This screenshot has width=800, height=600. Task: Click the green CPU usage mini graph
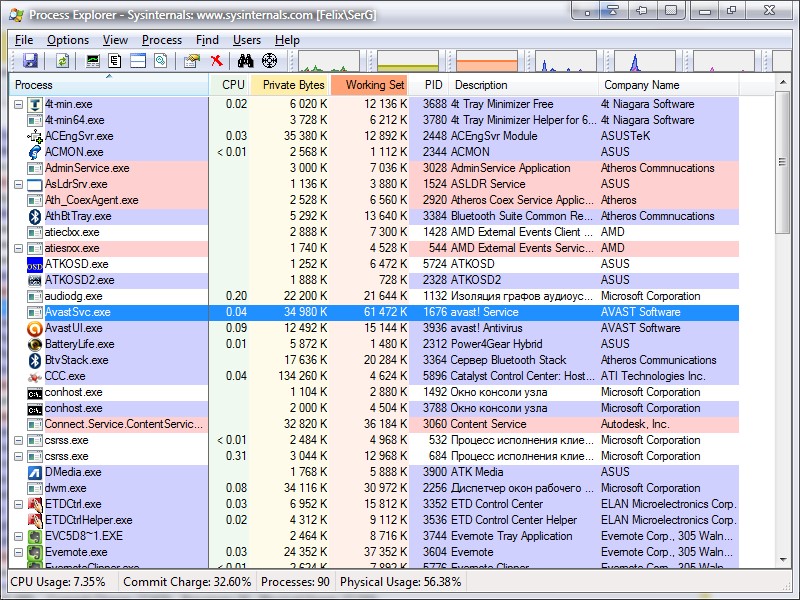(329, 61)
